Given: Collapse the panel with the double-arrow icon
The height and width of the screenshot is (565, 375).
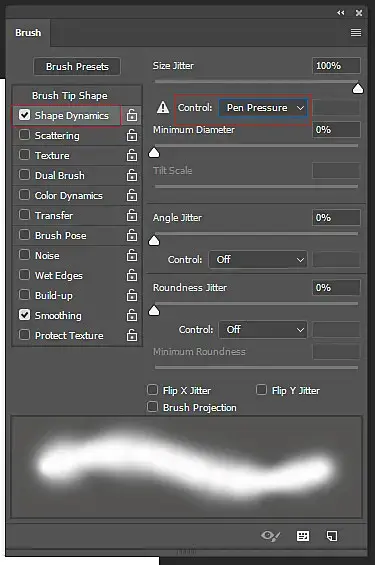Looking at the screenshot, I should coord(340,13).
